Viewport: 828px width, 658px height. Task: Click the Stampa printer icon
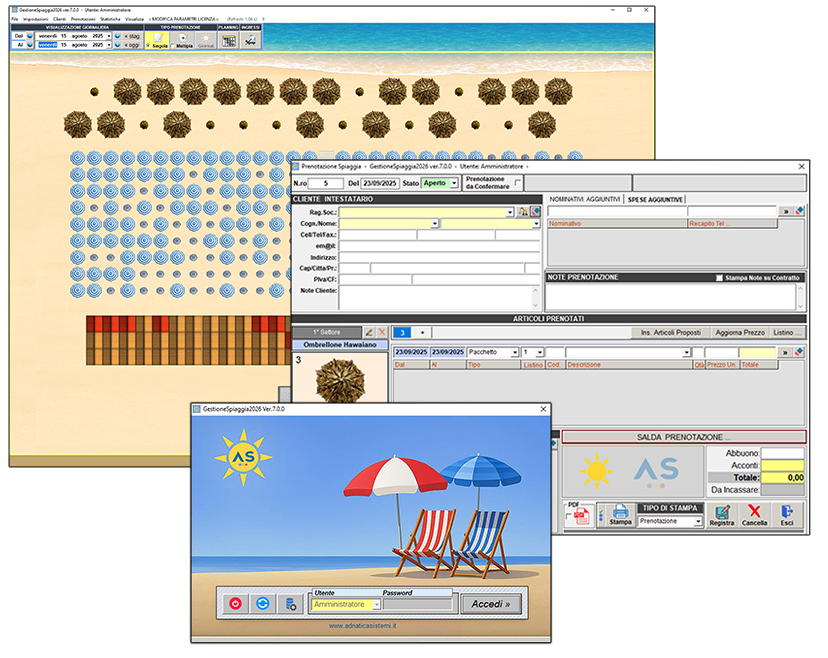click(620, 515)
